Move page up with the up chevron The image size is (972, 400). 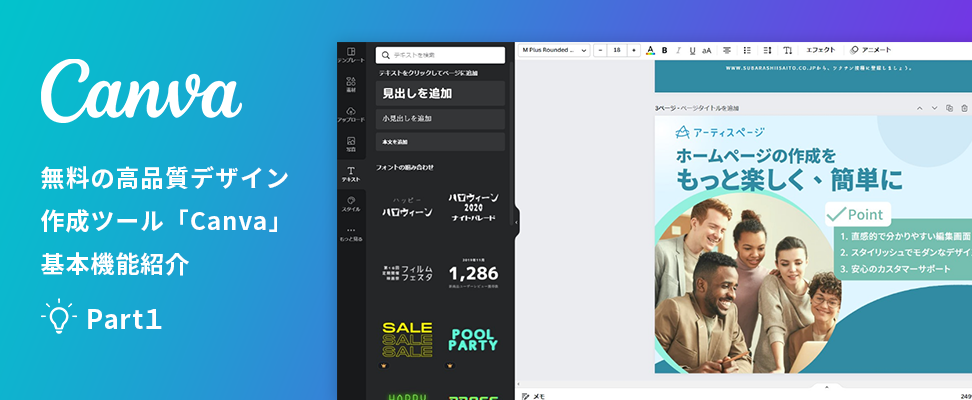[x=919, y=109]
